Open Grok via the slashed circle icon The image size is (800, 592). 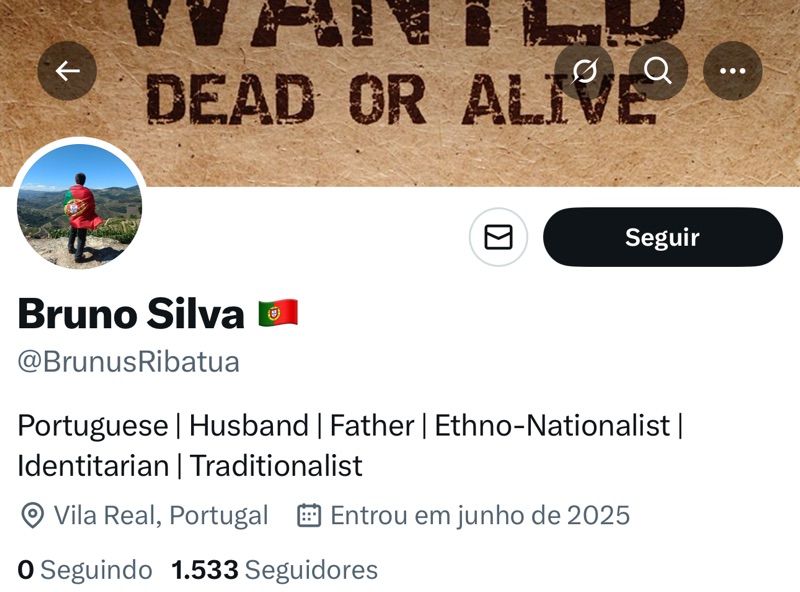tap(584, 70)
